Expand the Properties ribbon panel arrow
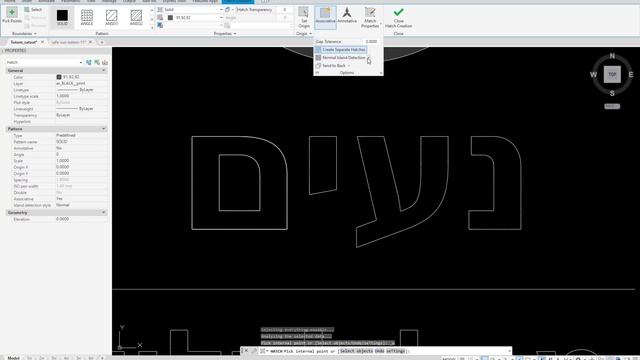The height and width of the screenshot is (360, 640). 235,34
